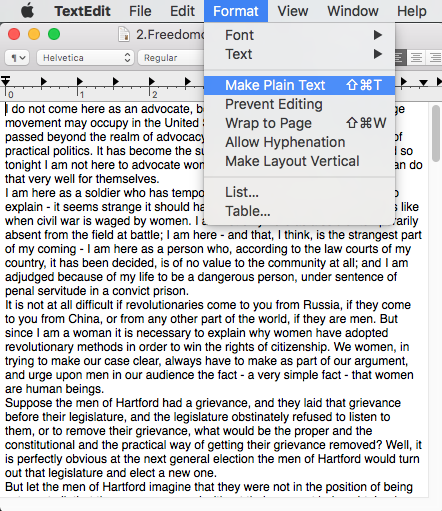Click the tab stop marker at inch 1
Viewport: 442px width, 511px height.
[80, 81]
